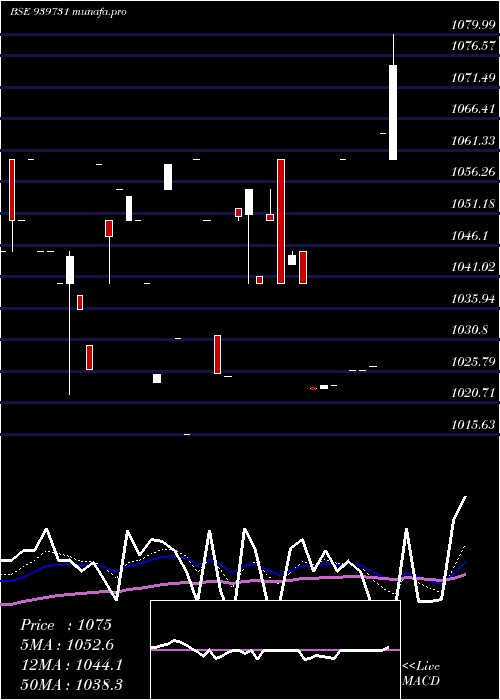Click the 1051.18 axis value
The image size is (500, 700).
pos(473,204)
